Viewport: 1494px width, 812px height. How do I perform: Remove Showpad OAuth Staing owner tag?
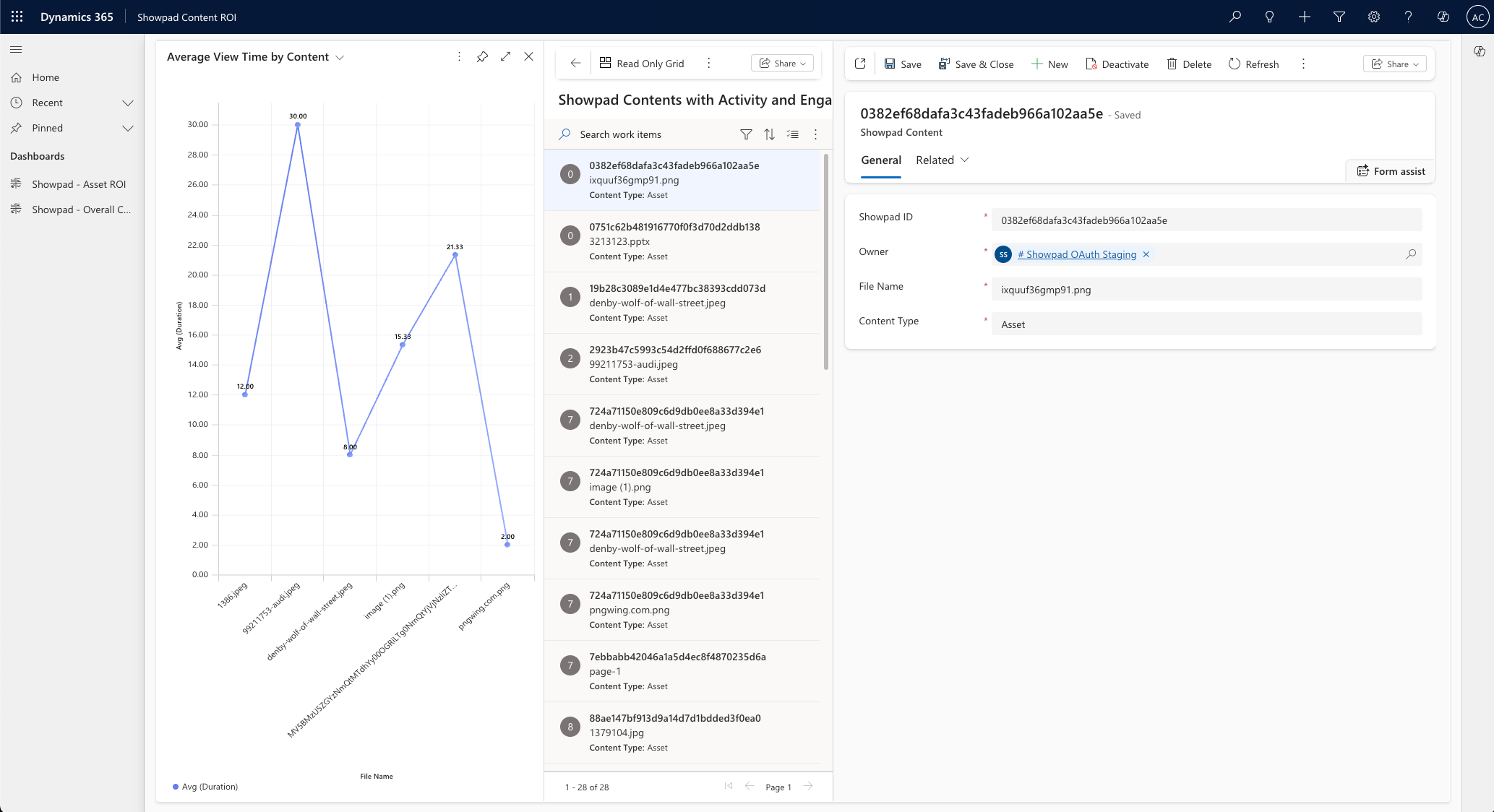[x=1146, y=254]
